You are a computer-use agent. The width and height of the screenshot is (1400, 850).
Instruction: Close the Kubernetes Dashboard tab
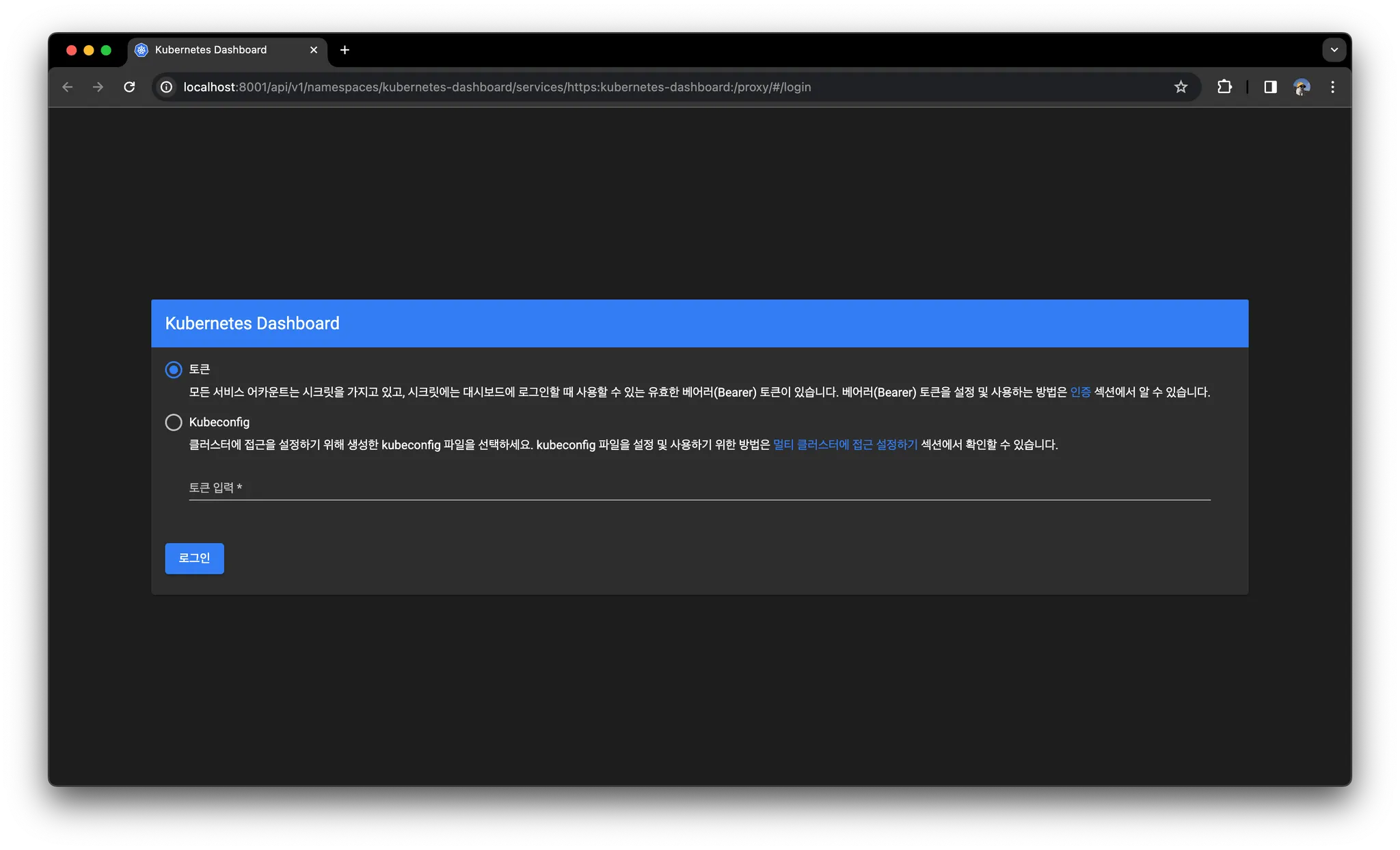coord(314,50)
